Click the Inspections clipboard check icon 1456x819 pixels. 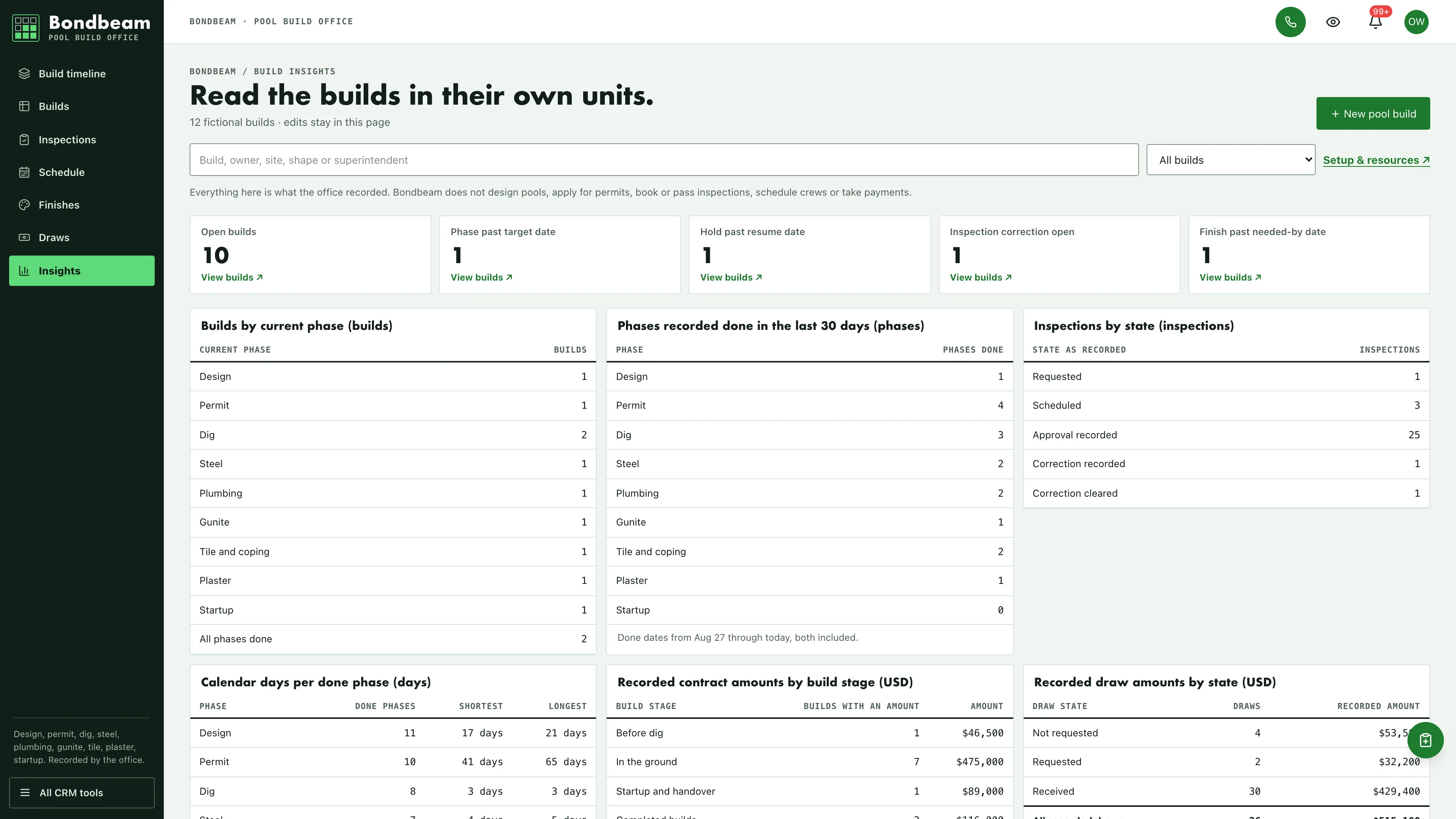[x=24, y=140]
